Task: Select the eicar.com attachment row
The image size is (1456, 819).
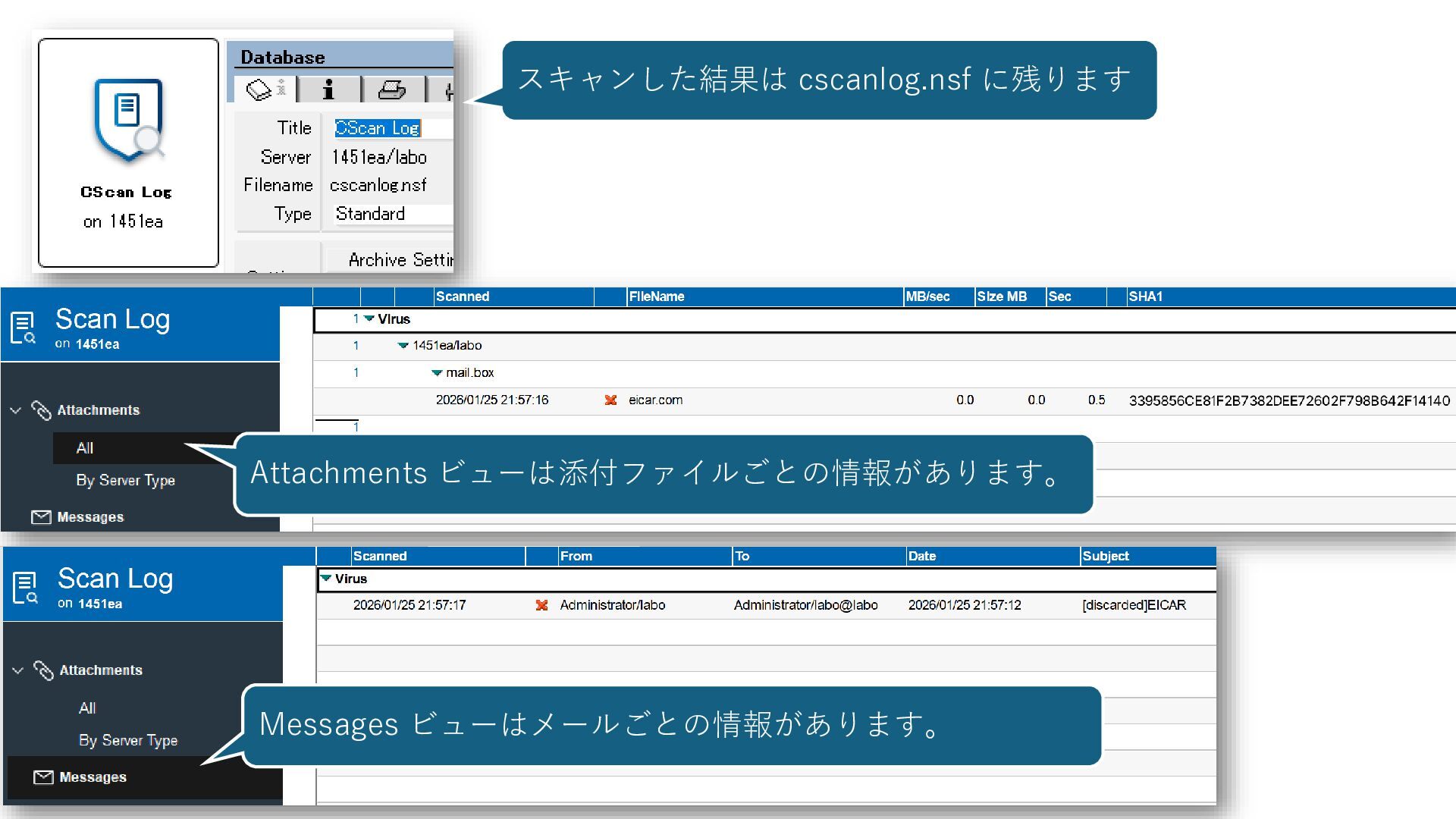Action: (655, 400)
